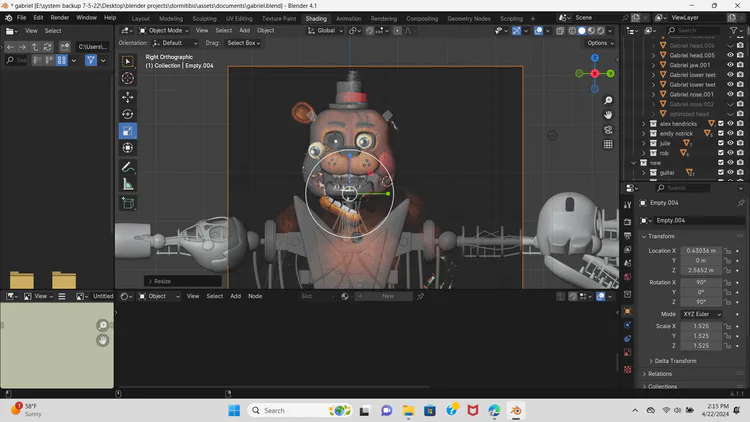The height and width of the screenshot is (422, 750).
Task: Toggle visibility eye for Gabriel head.005
Action: [730, 55]
